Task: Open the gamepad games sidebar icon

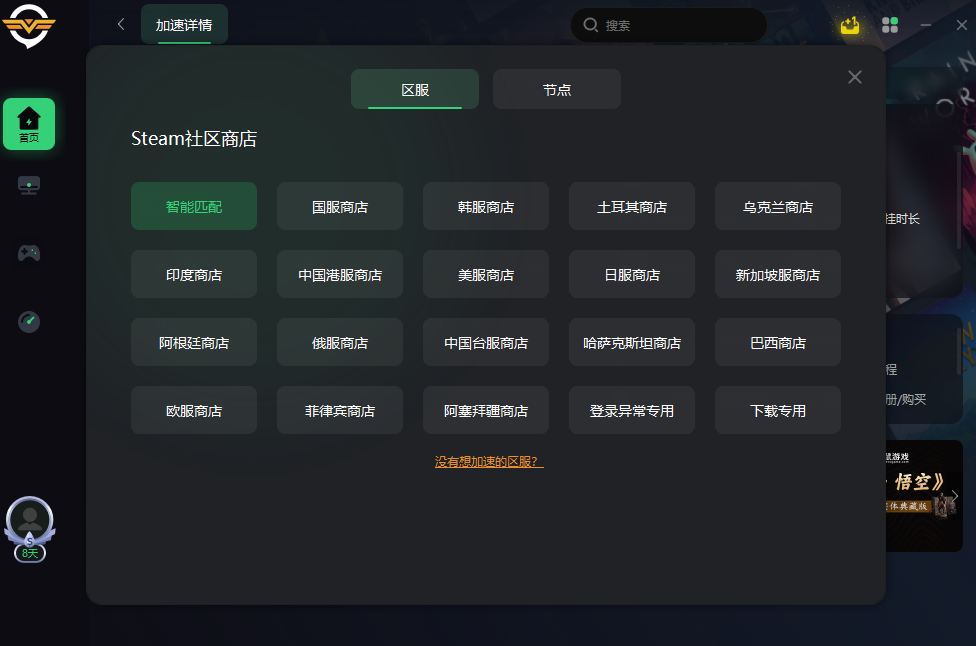Action: point(29,253)
